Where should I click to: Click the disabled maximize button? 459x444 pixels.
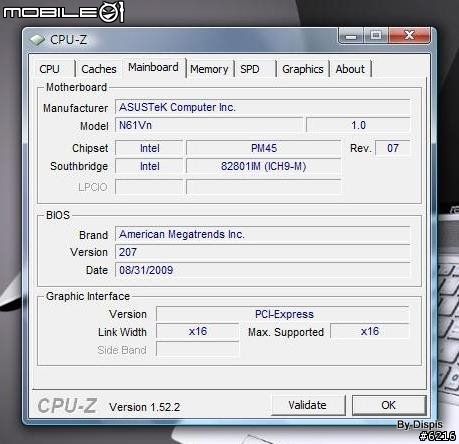(x=376, y=35)
